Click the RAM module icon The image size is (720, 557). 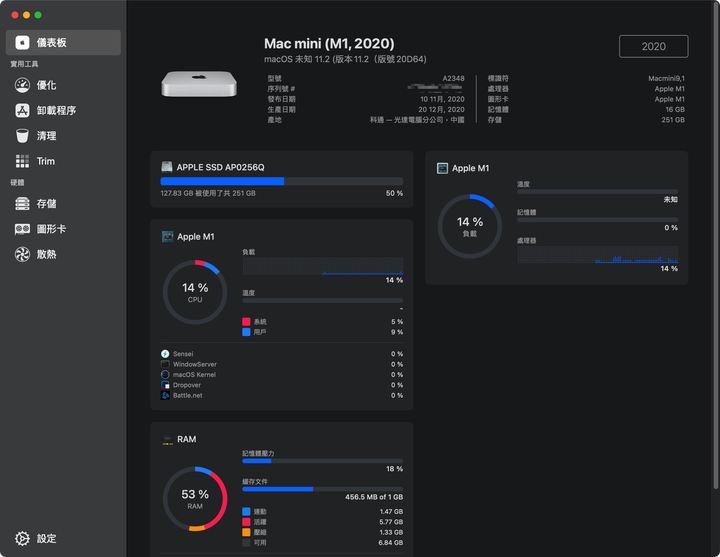(168, 439)
